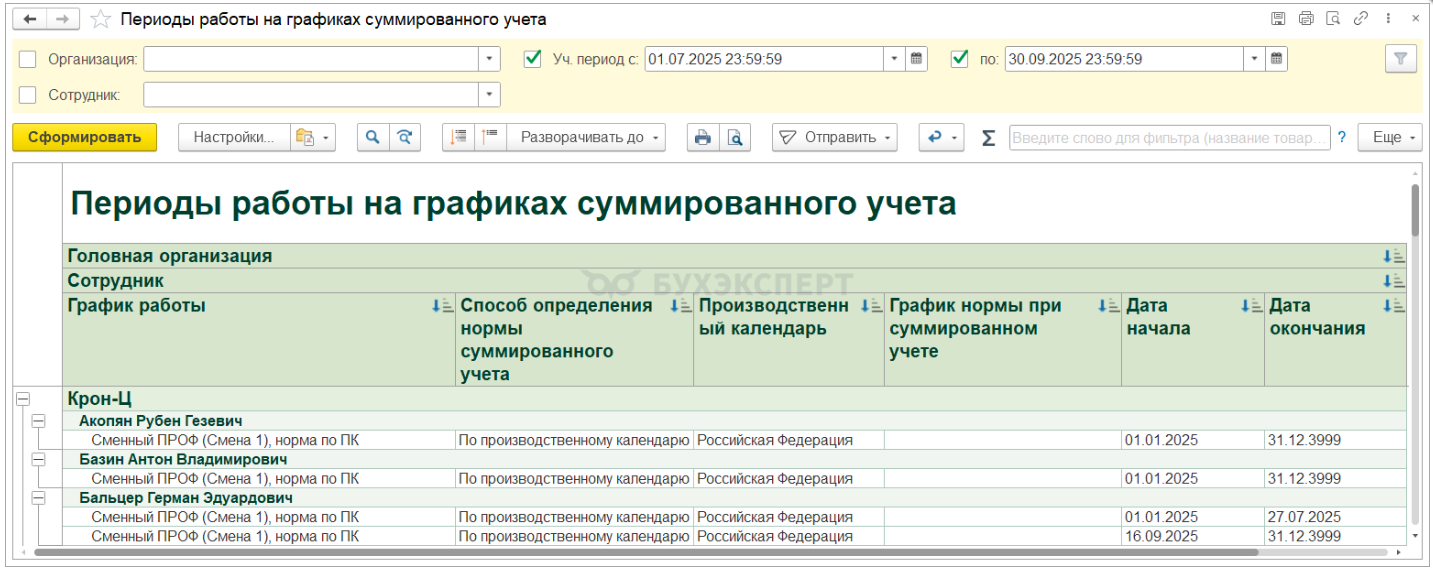Open the end period date dropdown arrow
This screenshot has width=1433, height=570.
click(x=1254, y=59)
